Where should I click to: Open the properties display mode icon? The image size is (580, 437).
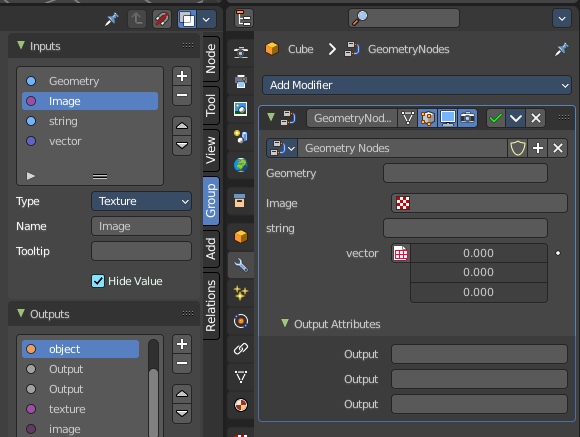pos(244,18)
